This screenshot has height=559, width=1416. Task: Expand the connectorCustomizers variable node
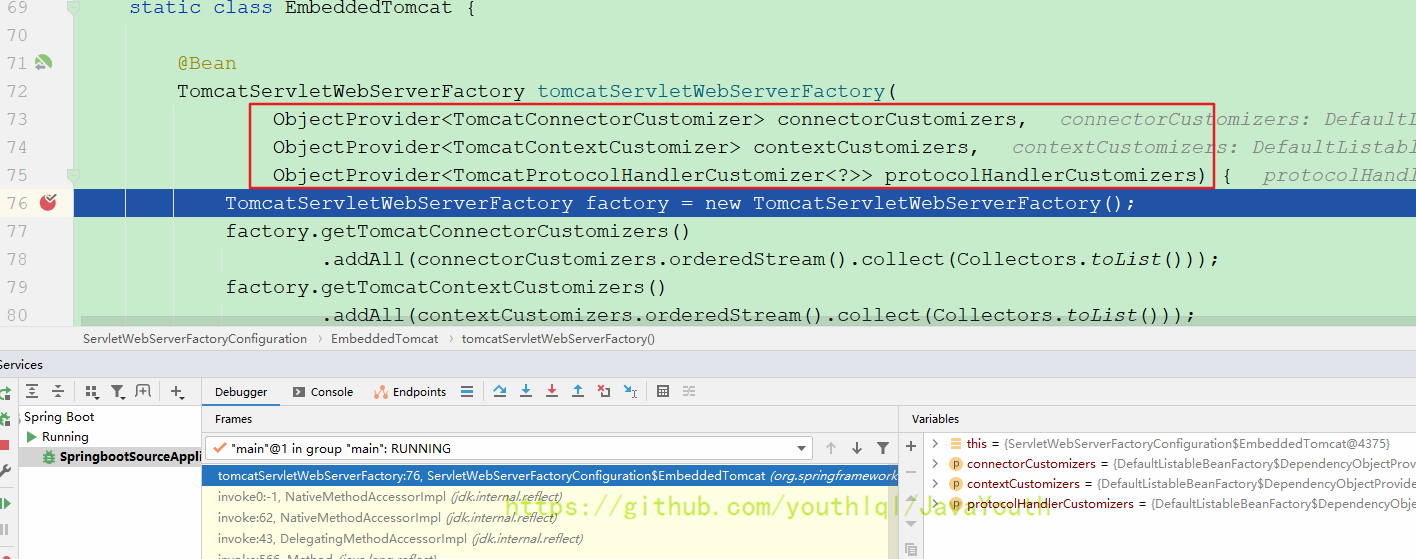pyautogui.click(x=935, y=464)
